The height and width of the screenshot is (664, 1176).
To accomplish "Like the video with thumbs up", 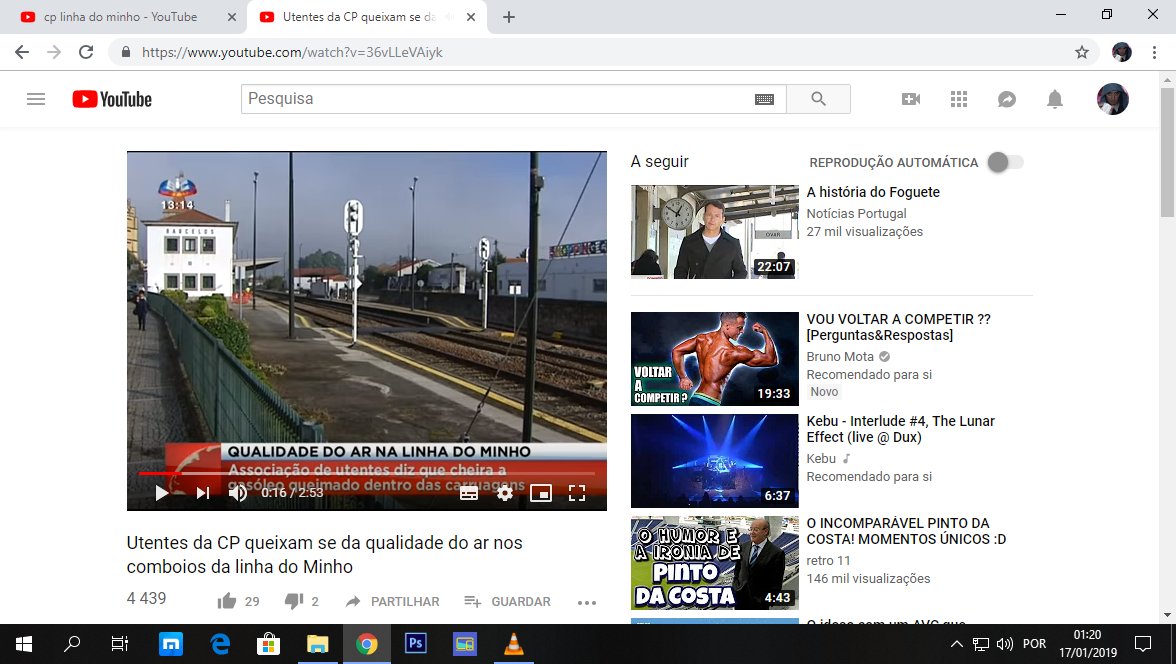I will click(226, 601).
